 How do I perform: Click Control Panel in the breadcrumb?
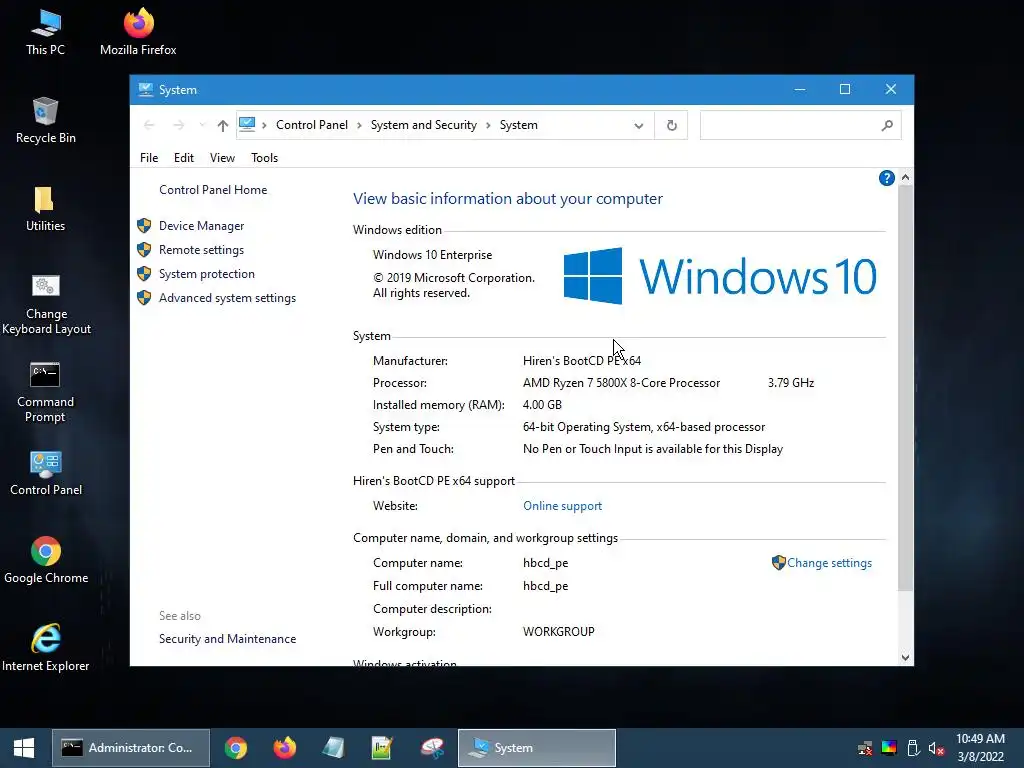click(x=312, y=125)
